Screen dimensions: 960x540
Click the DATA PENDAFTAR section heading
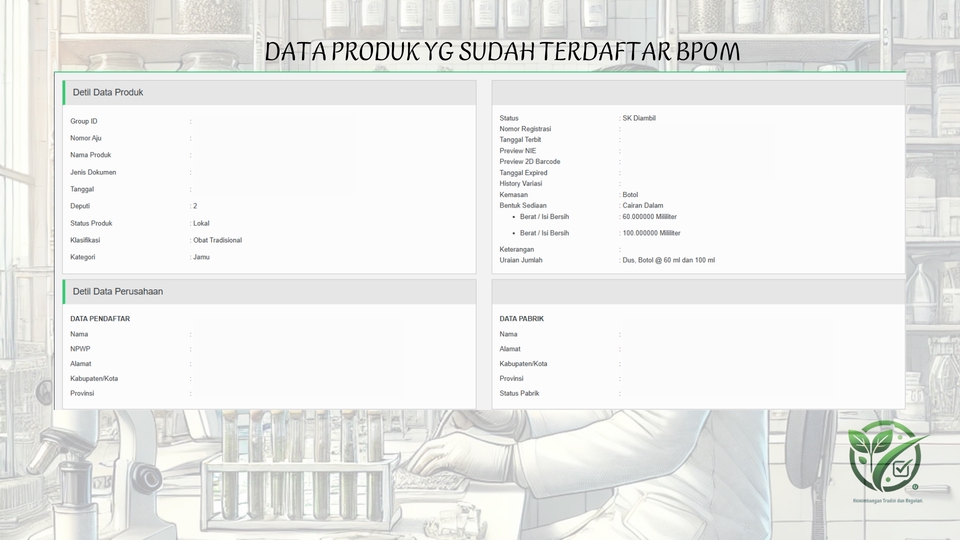tap(100, 319)
